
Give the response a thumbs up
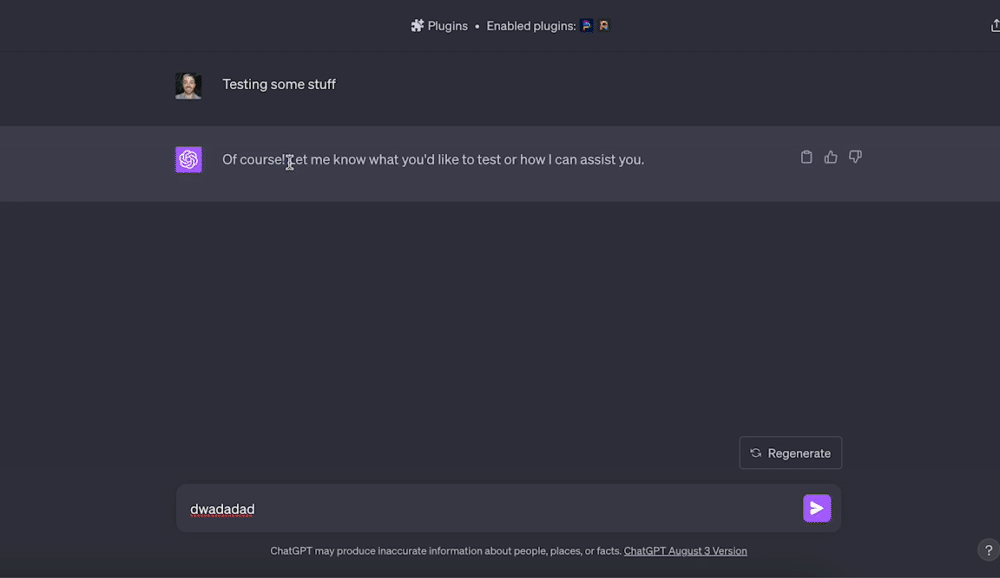click(x=830, y=157)
